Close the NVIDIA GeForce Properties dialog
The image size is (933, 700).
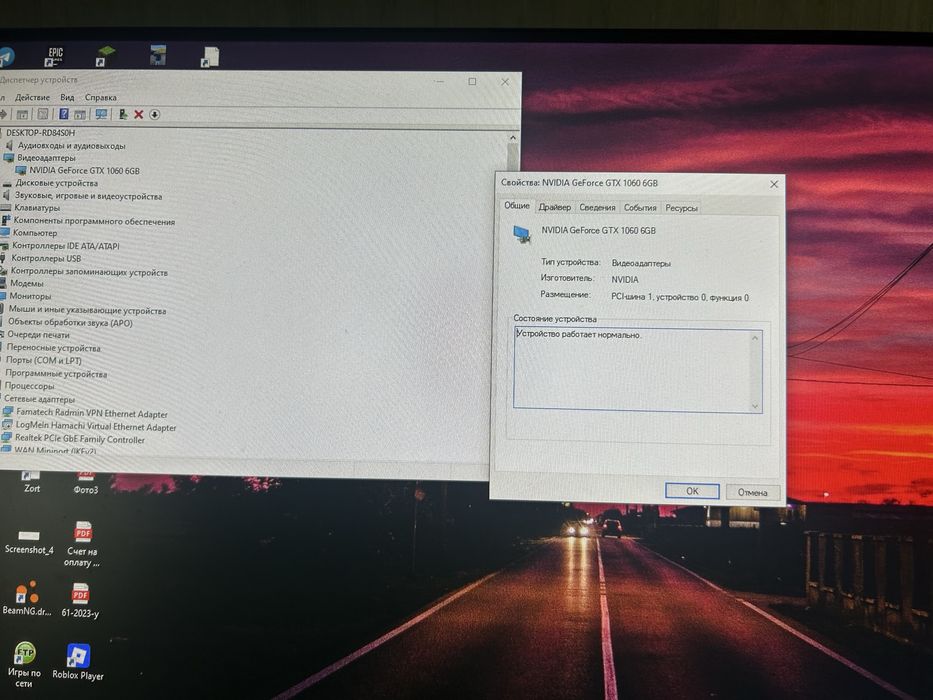774,185
